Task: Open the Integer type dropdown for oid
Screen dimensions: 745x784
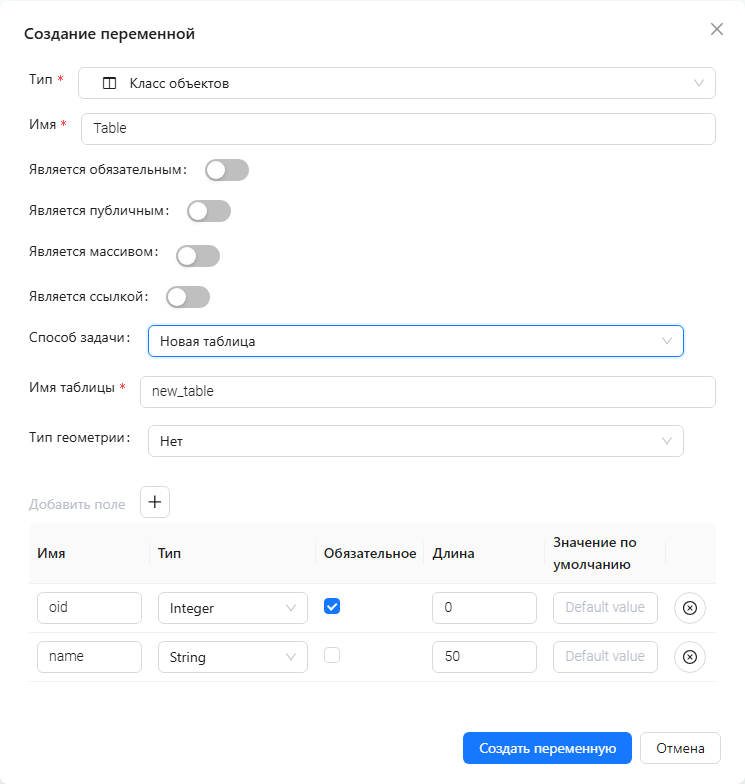Action: coord(232,608)
